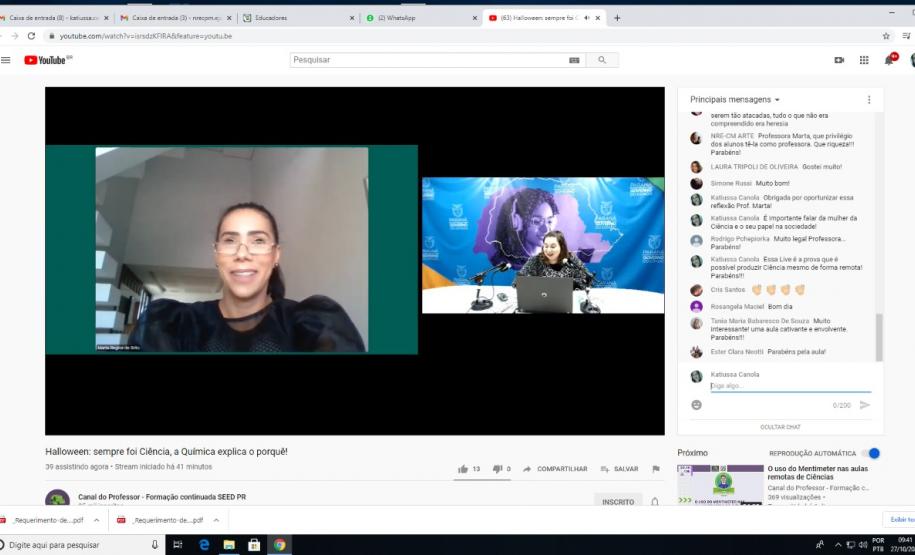
Task: Report the video with flag icon
Action: [x=656, y=469]
